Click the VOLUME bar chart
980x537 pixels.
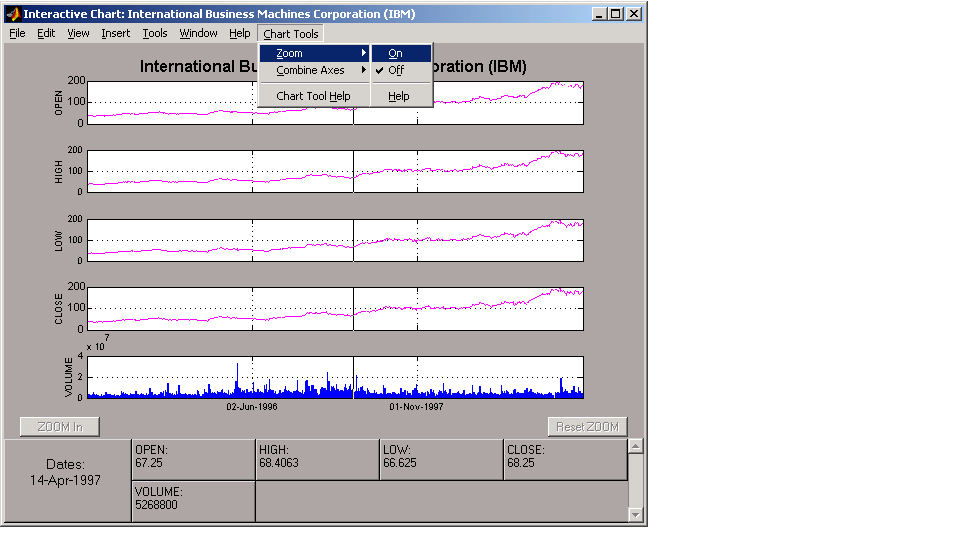336,378
